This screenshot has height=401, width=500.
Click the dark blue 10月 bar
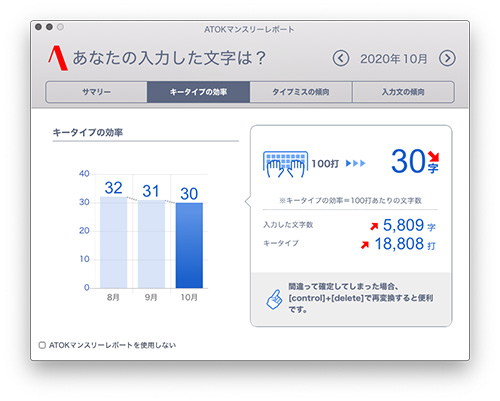(x=189, y=245)
